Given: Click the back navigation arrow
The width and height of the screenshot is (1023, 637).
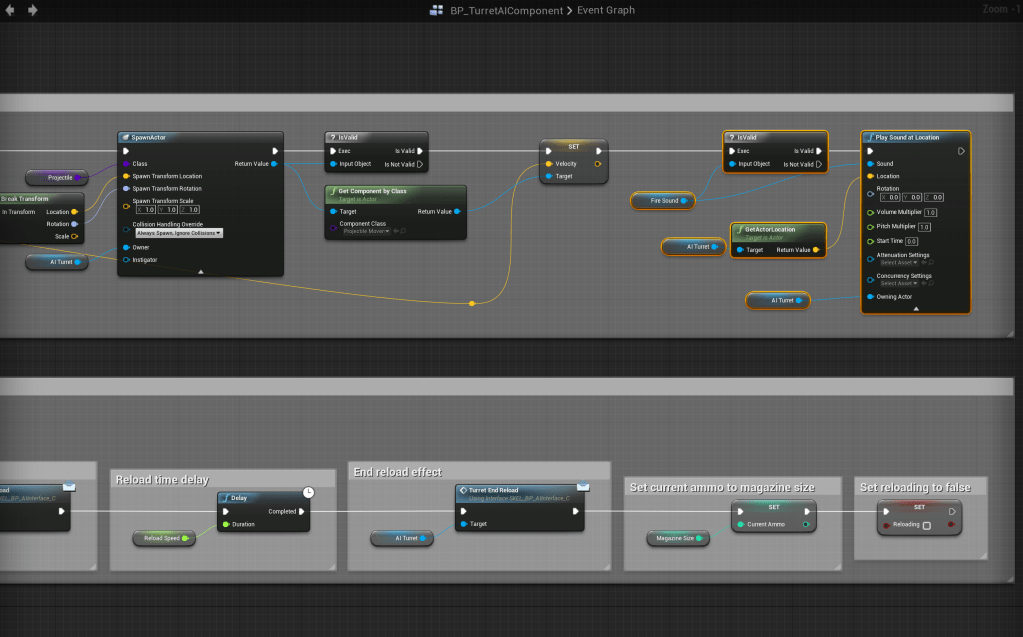Looking at the screenshot, I should 11,10.
